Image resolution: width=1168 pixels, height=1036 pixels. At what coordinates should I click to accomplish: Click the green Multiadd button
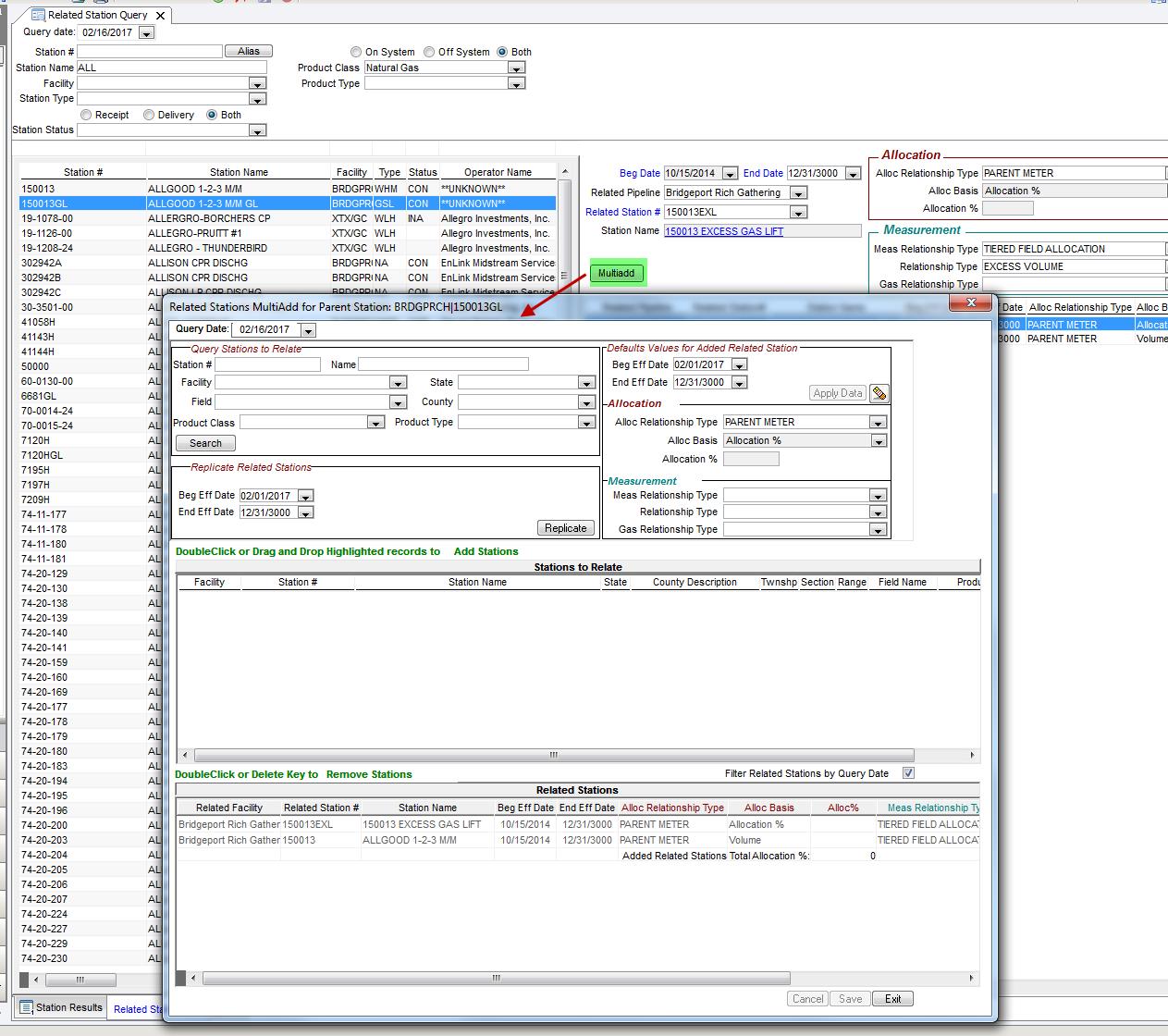[x=616, y=273]
